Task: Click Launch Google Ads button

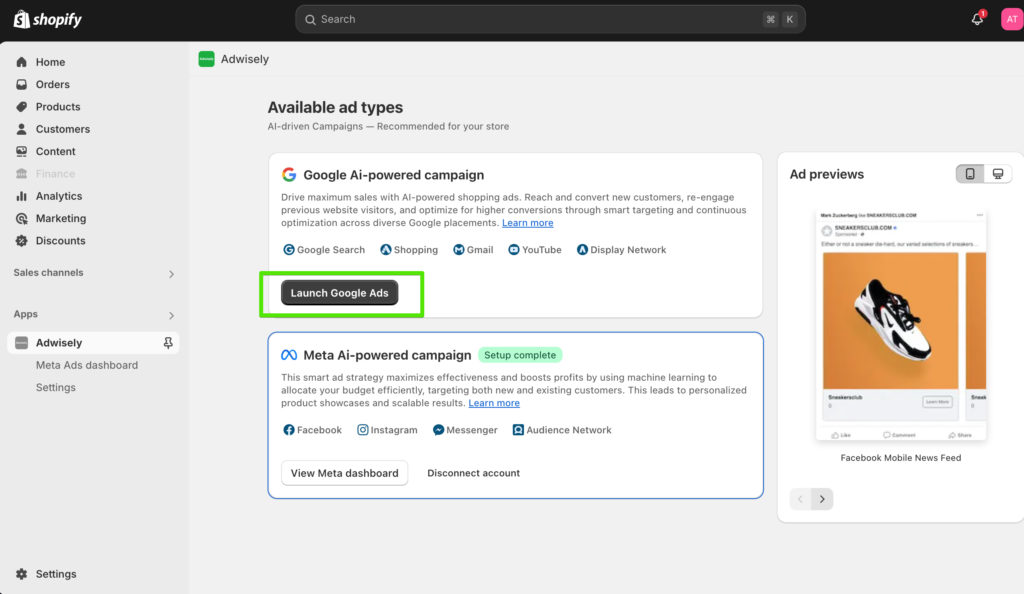Action: [x=340, y=293]
